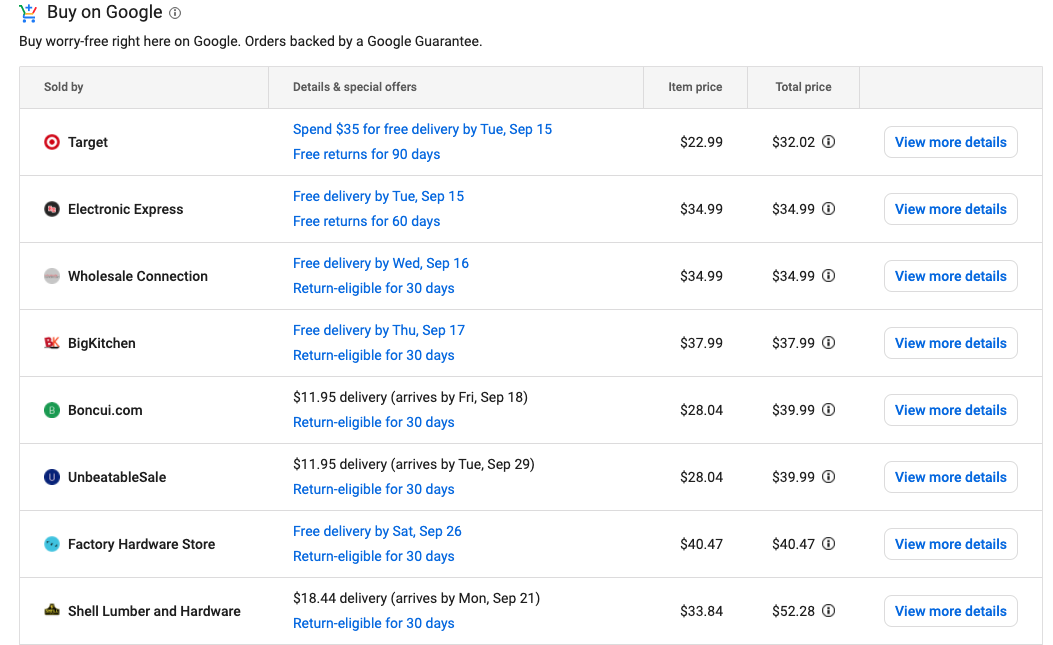1053x645 pixels.
Task: Click info icon next to UnbeatableSale total price
Action: (828, 477)
